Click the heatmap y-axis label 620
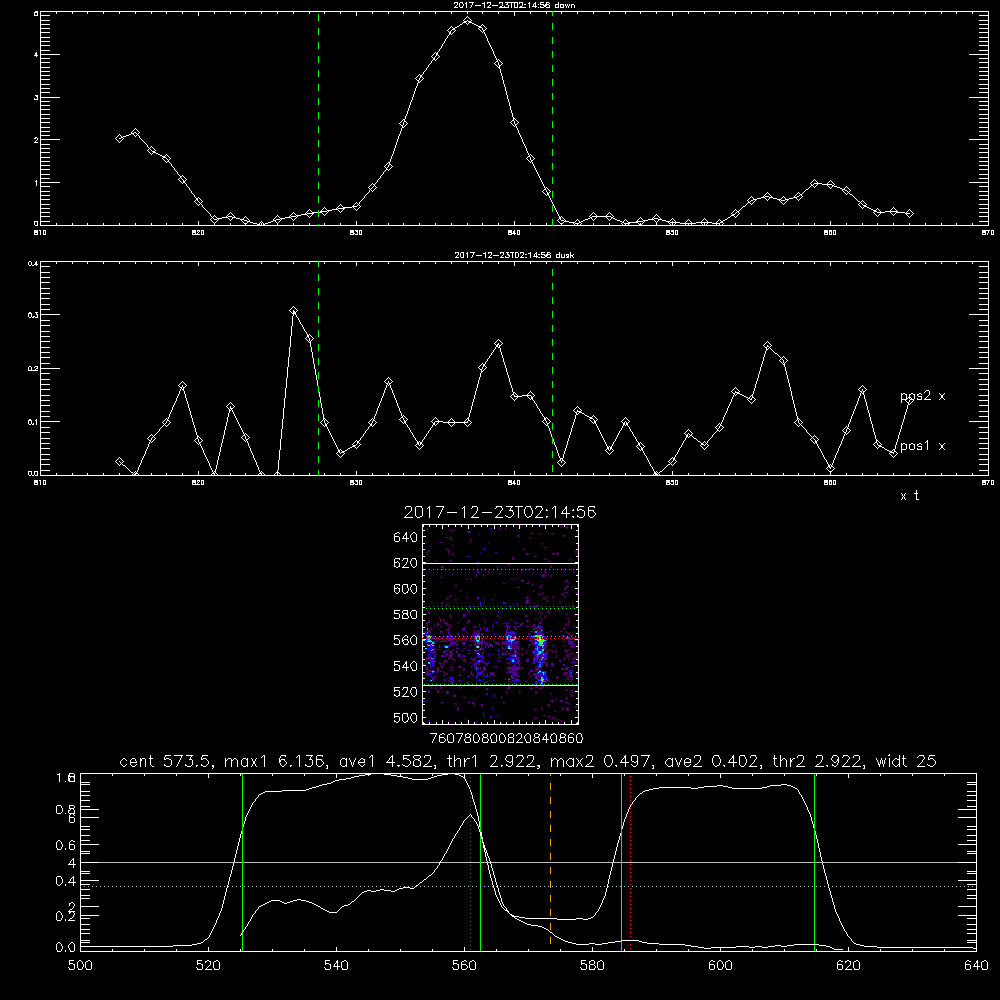 tap(406, 563)
